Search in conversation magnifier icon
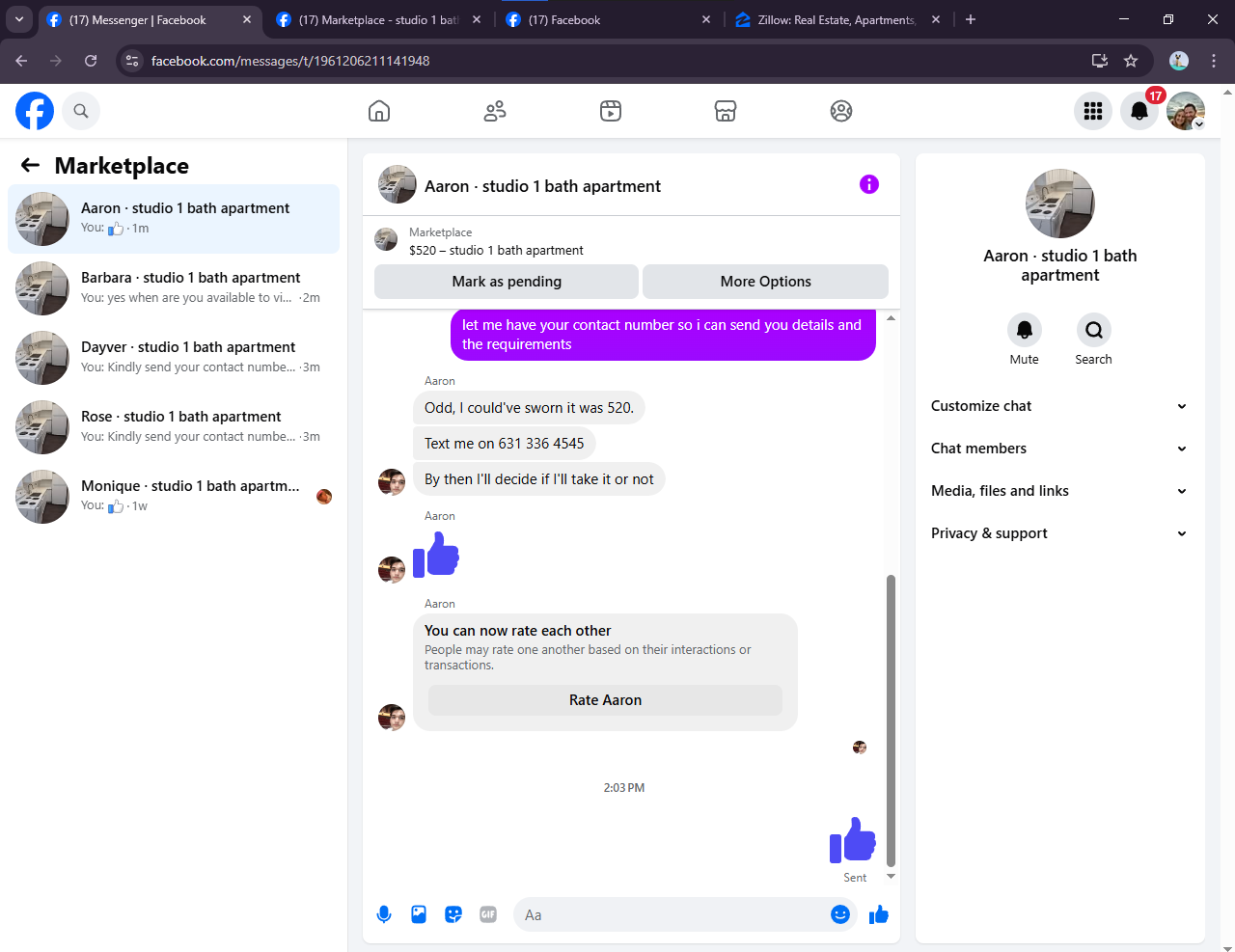This screenshot has width=1235, height=952. tap(1094, 330)
